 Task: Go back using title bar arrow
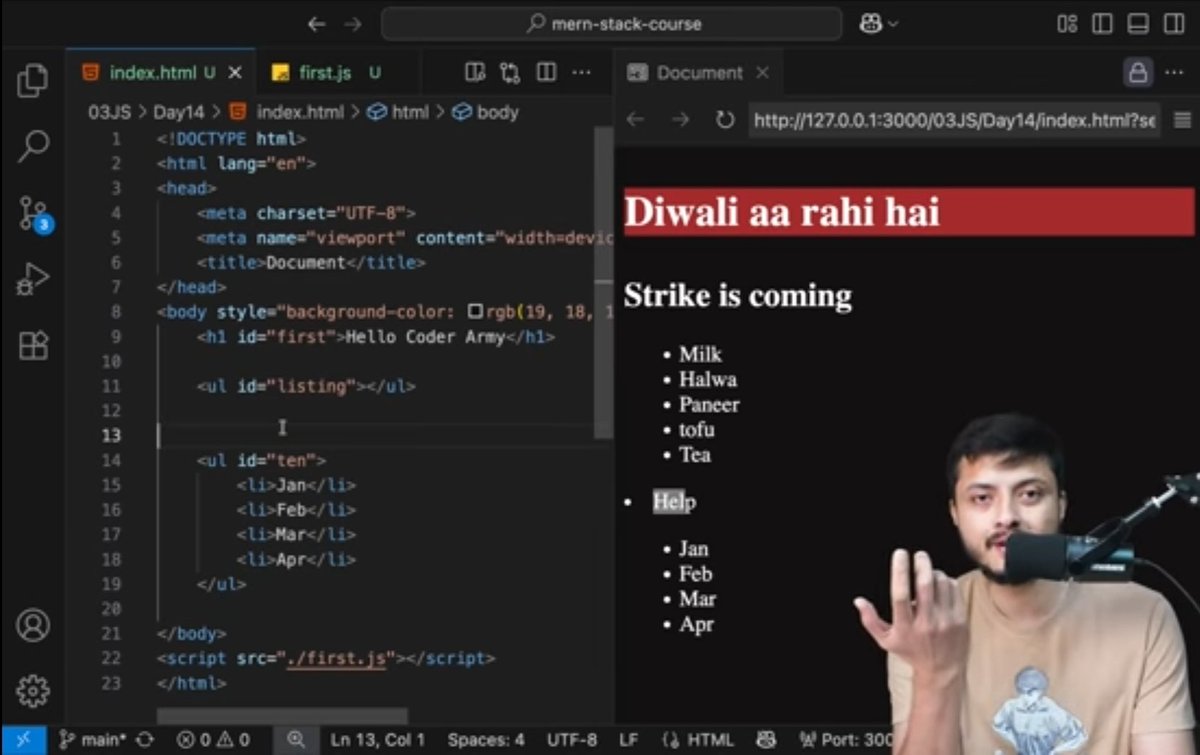click(316, 23)
